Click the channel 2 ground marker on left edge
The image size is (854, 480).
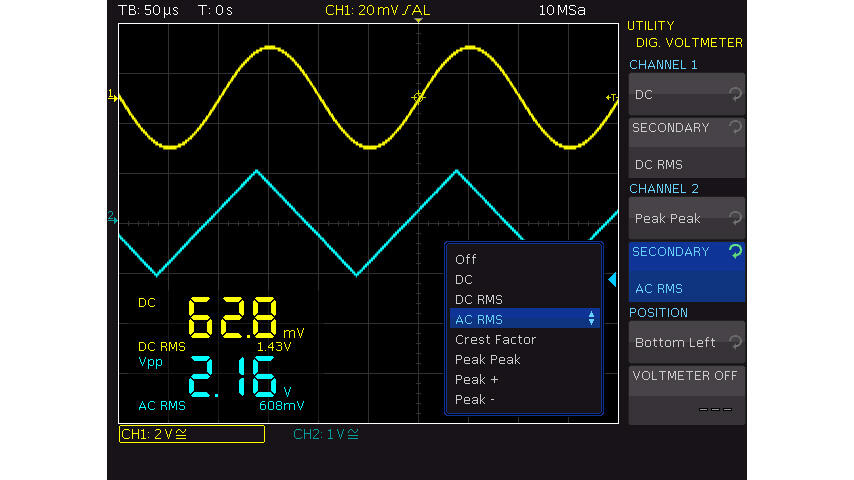112,217
